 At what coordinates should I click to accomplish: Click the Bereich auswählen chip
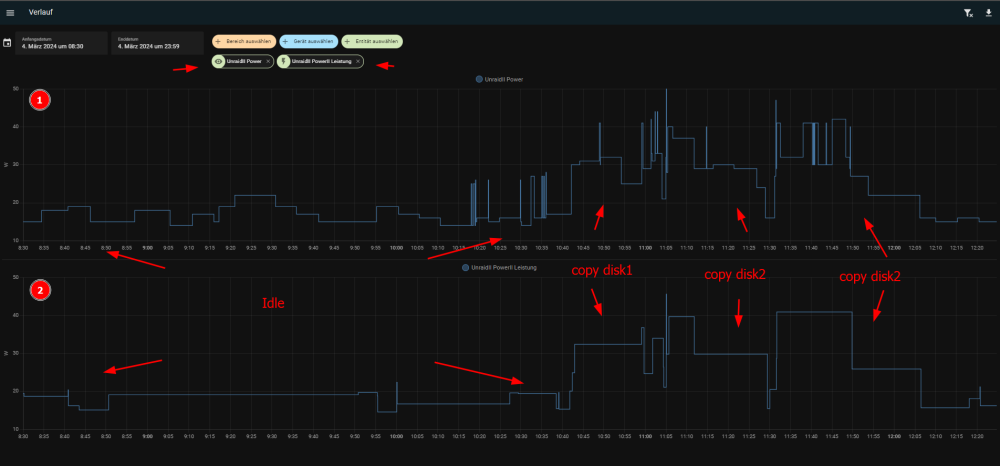point(244,41)
